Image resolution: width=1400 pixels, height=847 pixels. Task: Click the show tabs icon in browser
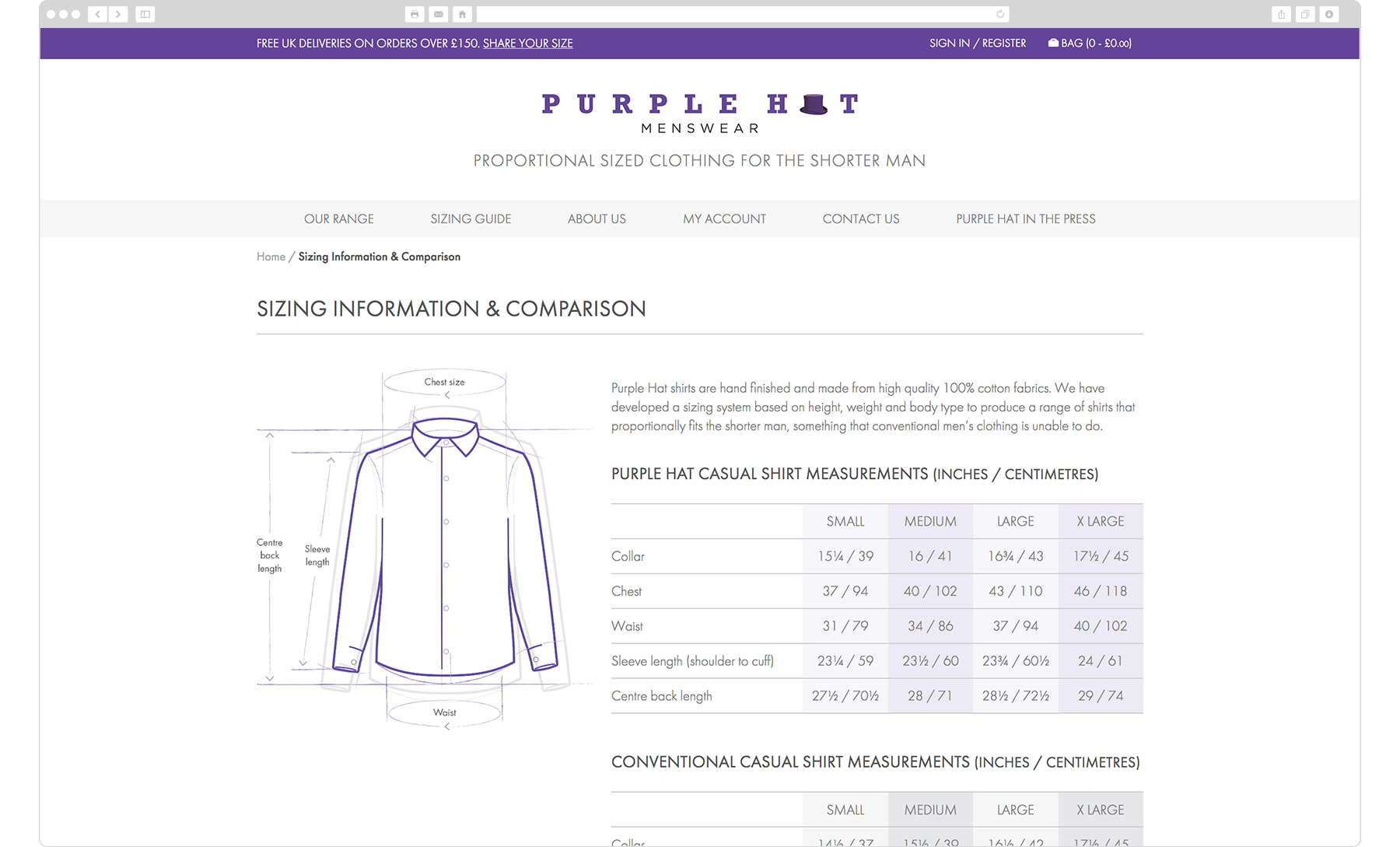pos(1305,14)
